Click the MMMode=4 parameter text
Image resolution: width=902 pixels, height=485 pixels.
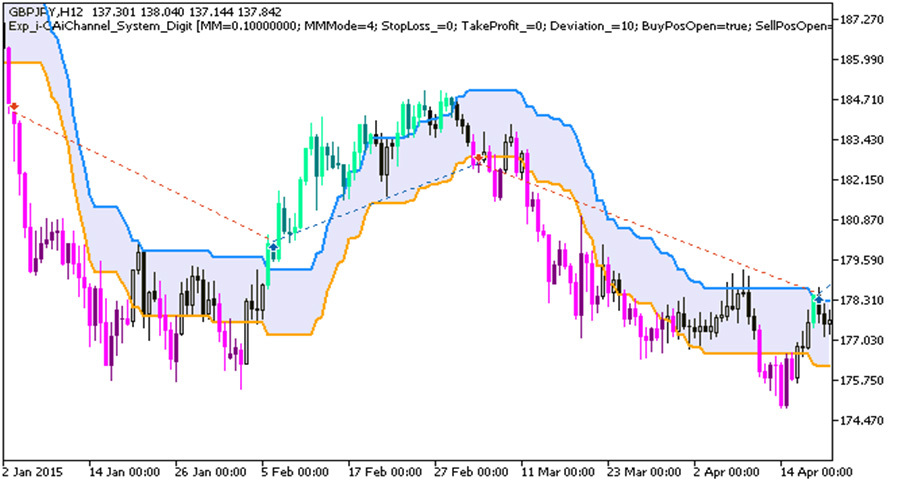[x=338, y=26]
